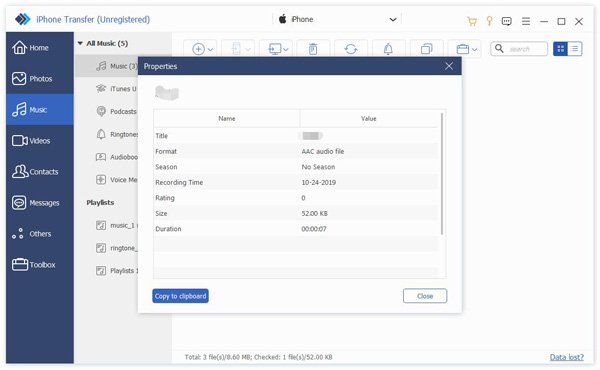
Task: Click the duplicate copy toolbar icon
Action: (426, 49)
